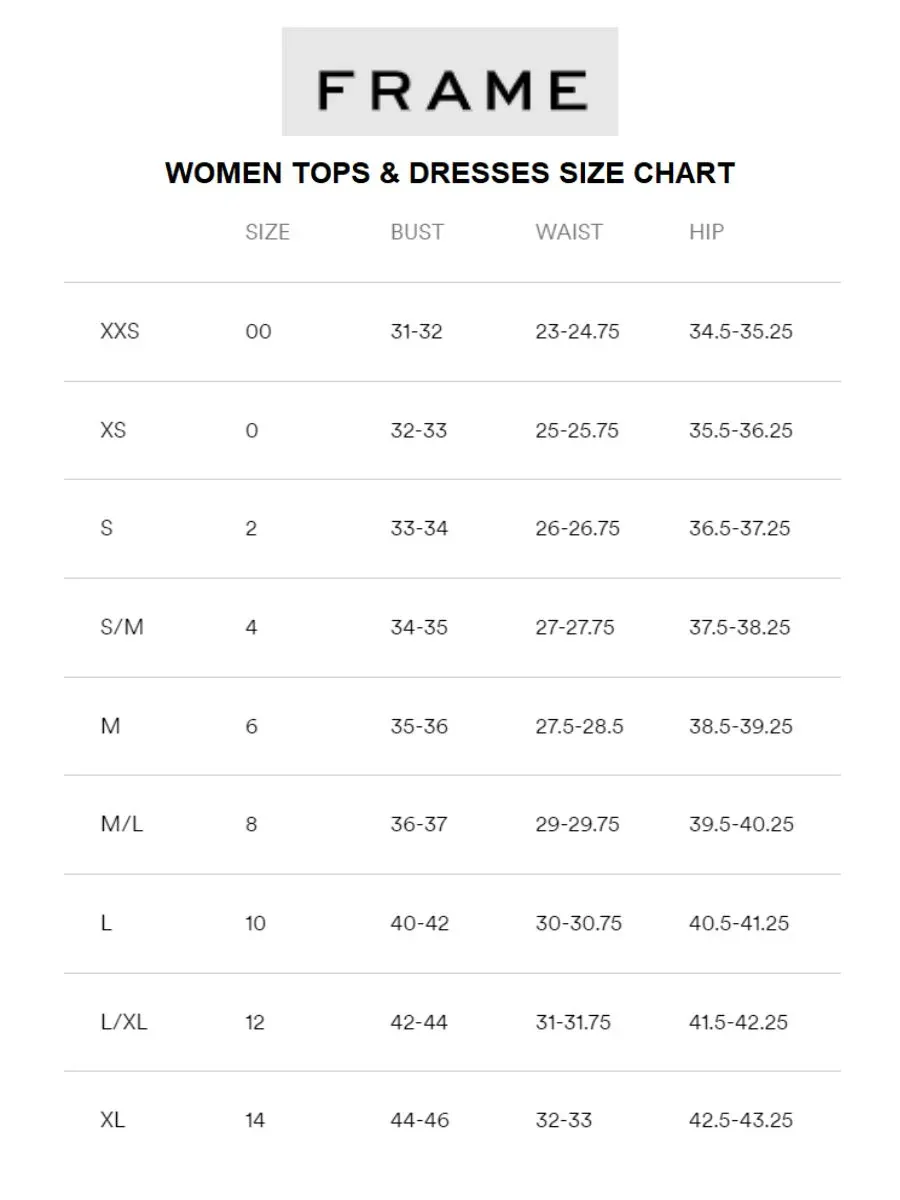The image size is (900, 1200).
Task: Click numeric size 14 in the XL row
Action: point(255,1120)
